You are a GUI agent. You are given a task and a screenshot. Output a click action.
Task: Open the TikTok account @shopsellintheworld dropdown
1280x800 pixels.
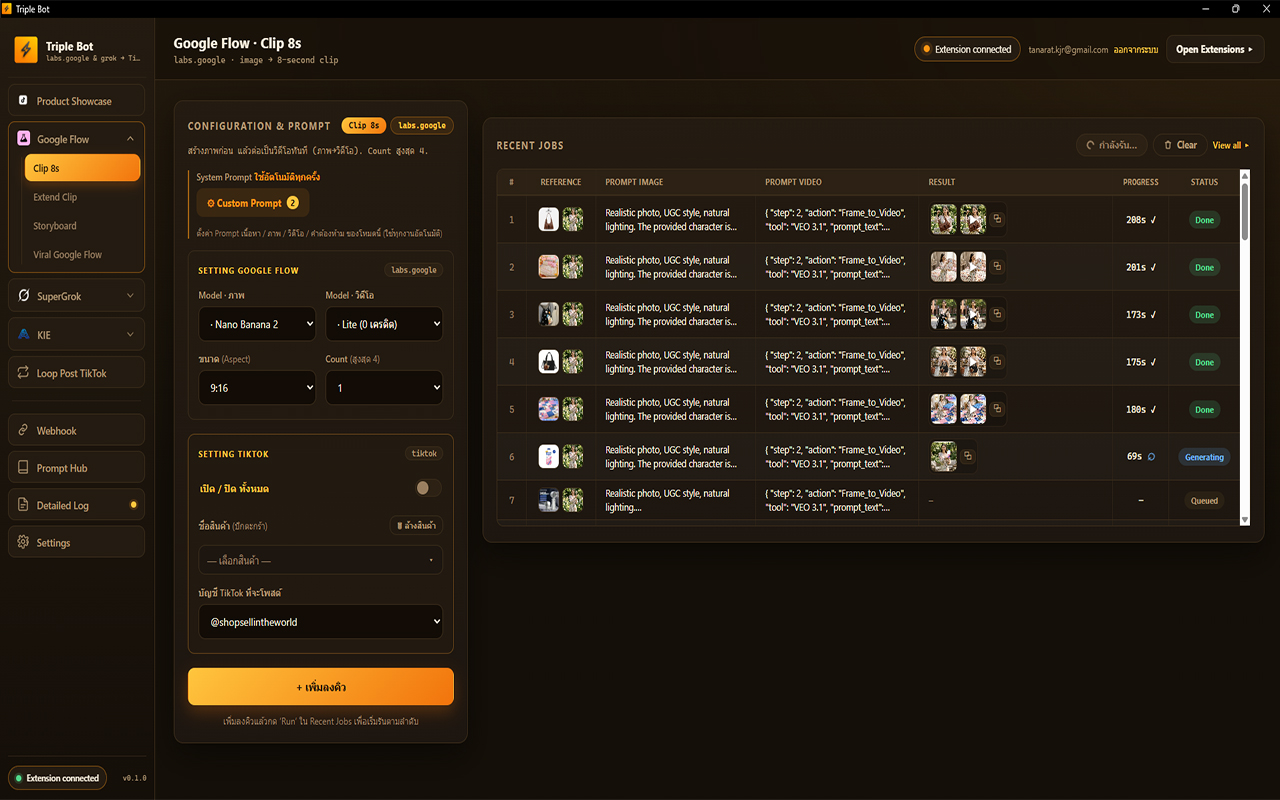pyautogui.click(x=320, y=622)
